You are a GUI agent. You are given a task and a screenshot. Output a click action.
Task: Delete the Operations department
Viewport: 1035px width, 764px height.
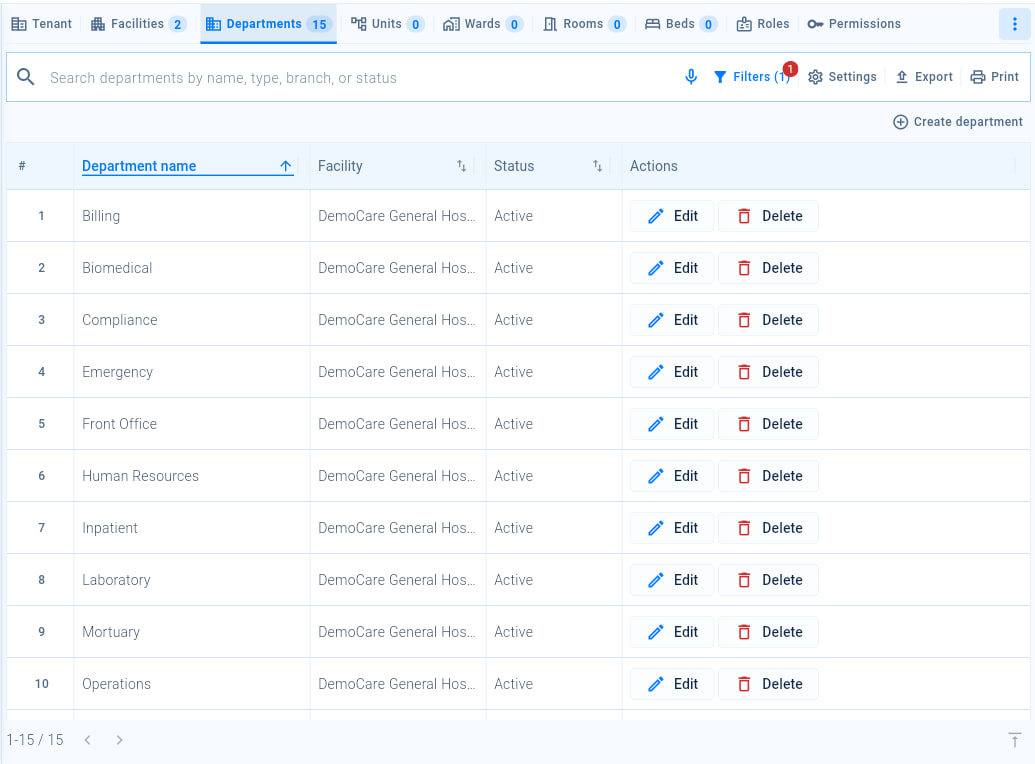tap(768, 684)
